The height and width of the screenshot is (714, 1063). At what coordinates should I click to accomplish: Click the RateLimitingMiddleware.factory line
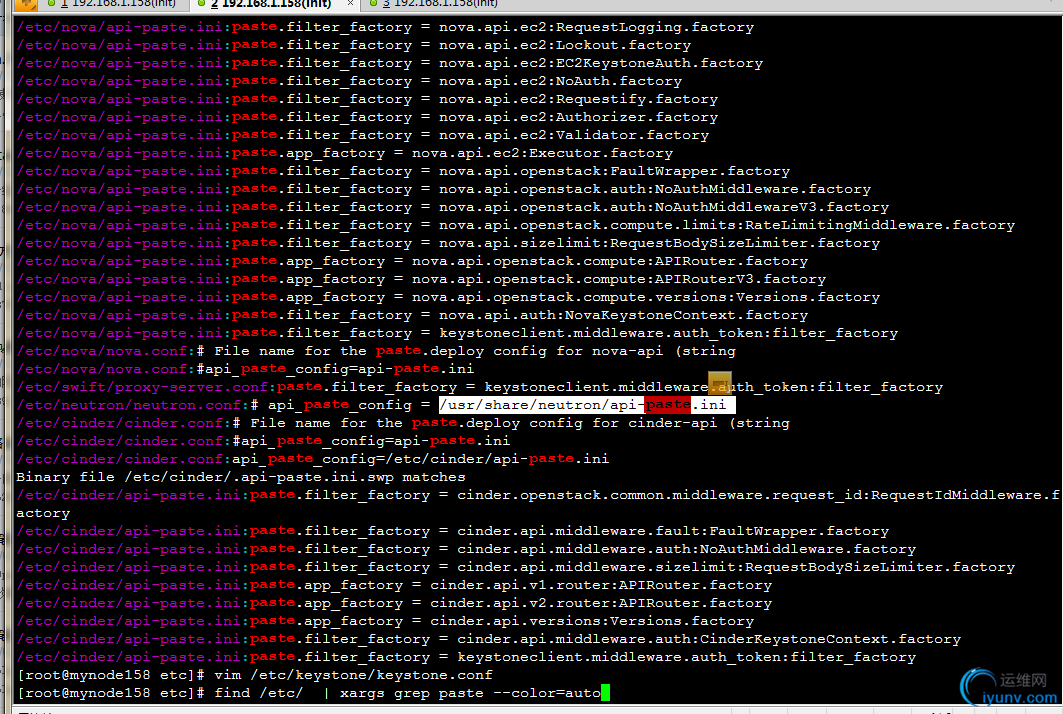pyautogui.click(x=515, y=225)
